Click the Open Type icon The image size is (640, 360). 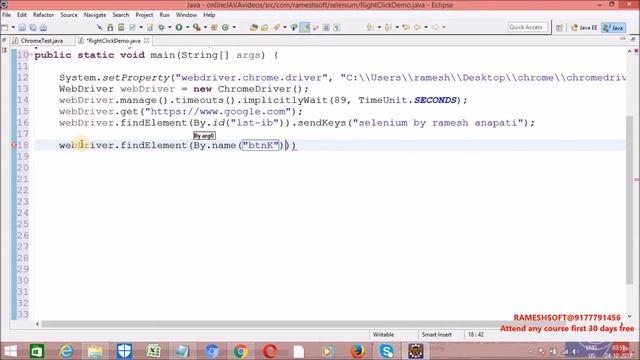254,27
